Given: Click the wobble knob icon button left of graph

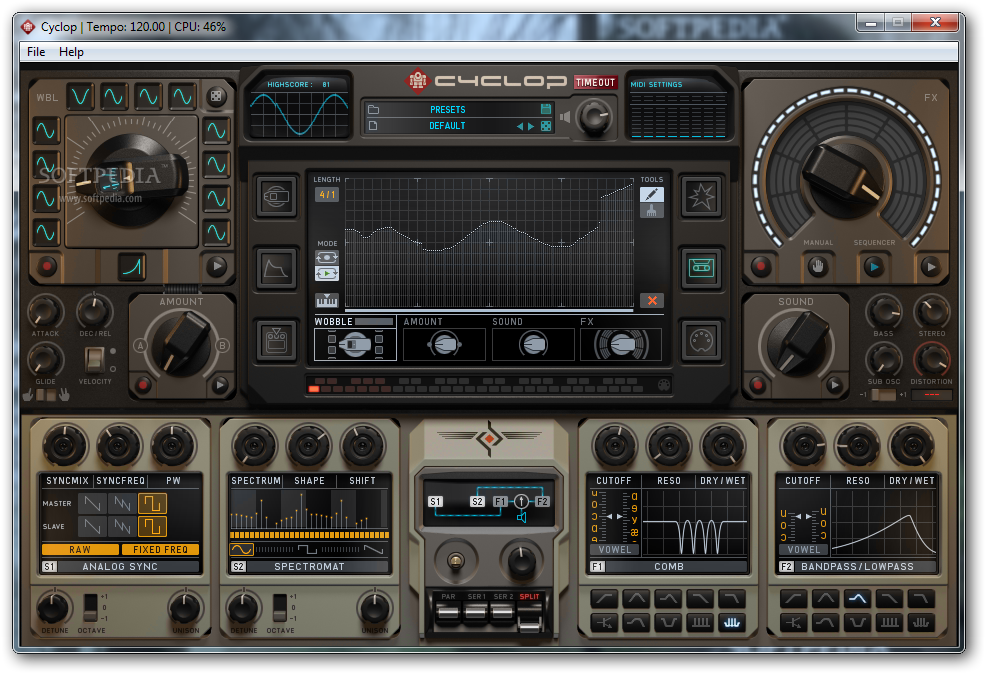Looking at the screenshot, I should click(x=276, y=197).
